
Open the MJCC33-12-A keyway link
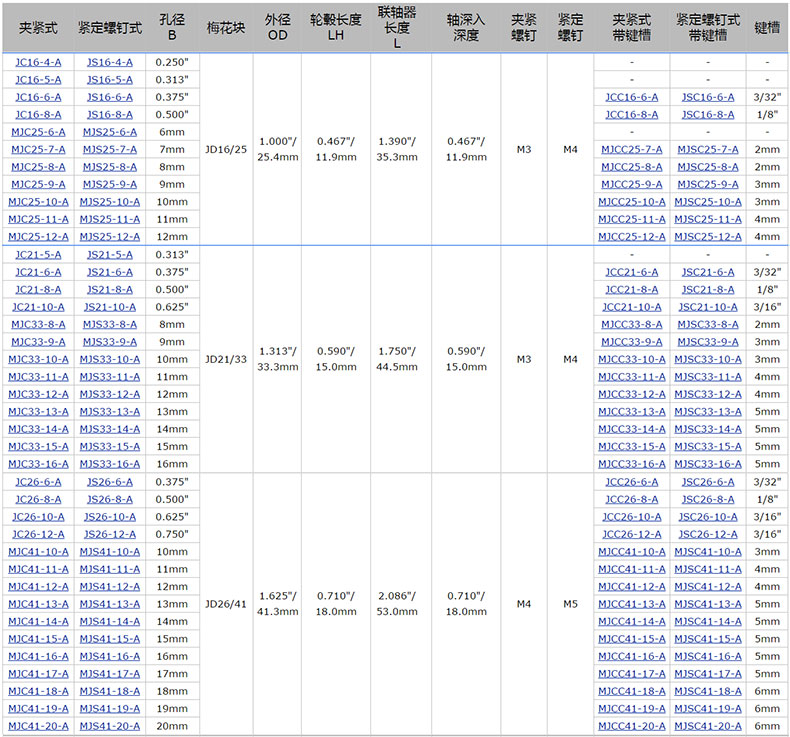click(x=631, y=394)
